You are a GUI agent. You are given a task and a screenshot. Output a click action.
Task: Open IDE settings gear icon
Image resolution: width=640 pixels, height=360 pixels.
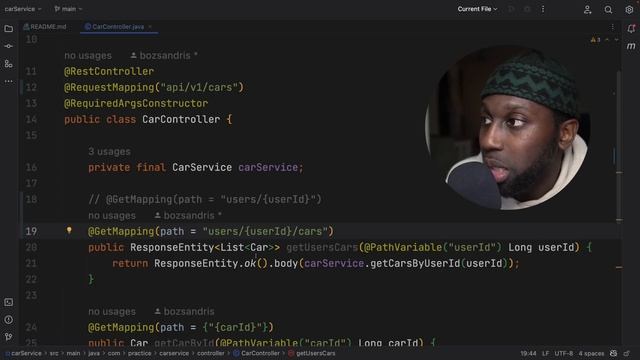[629, 9]
